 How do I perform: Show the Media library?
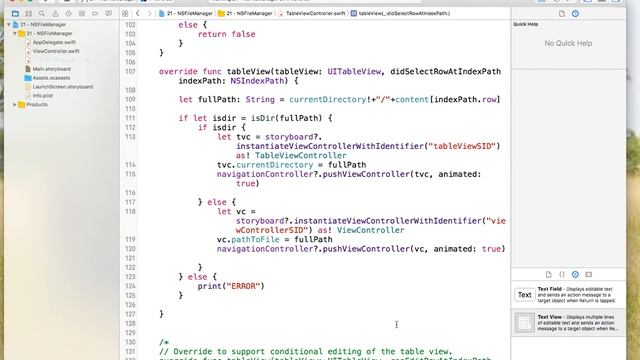(x=588, y=274)
